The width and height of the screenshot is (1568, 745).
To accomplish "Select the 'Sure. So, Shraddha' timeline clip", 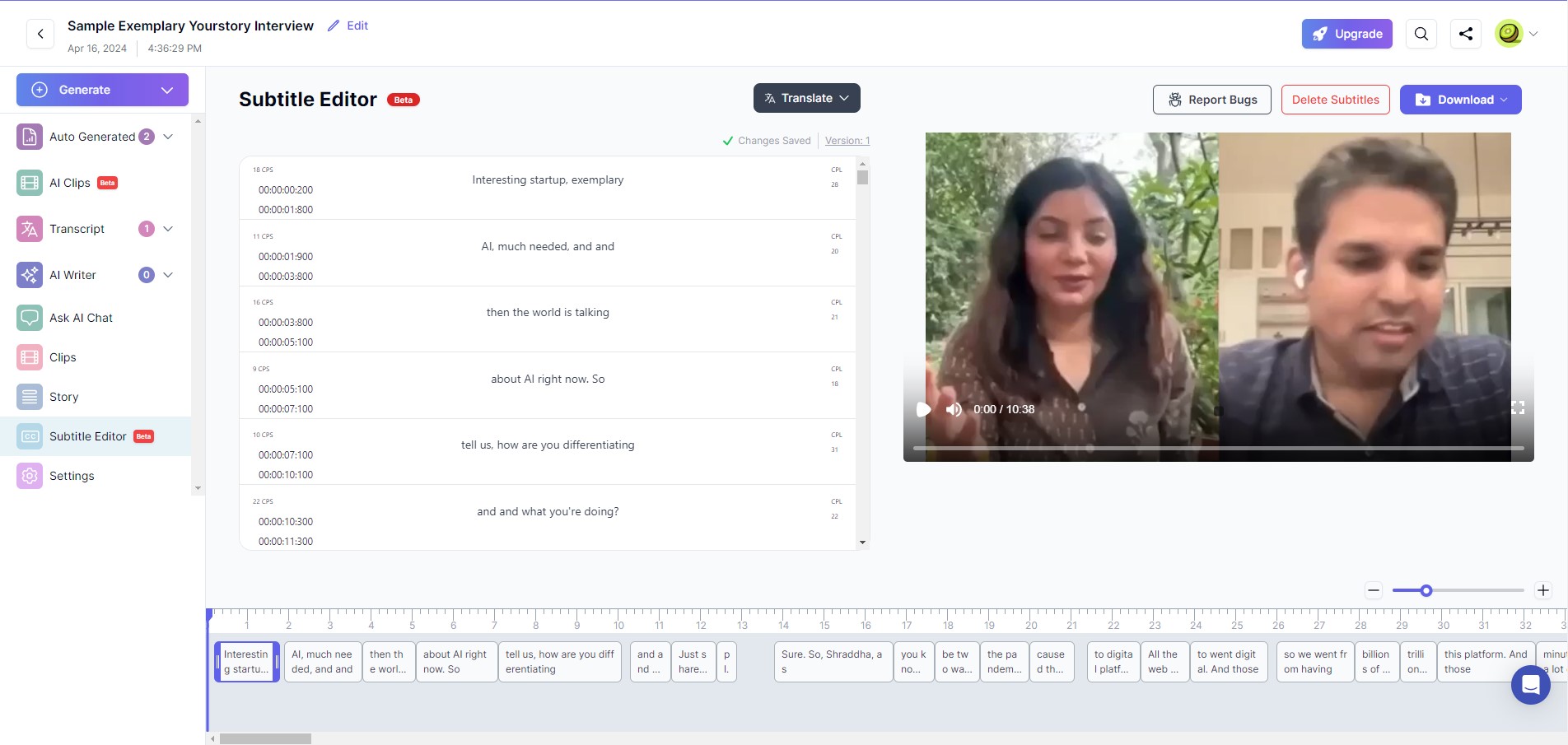I will (833, 662).
